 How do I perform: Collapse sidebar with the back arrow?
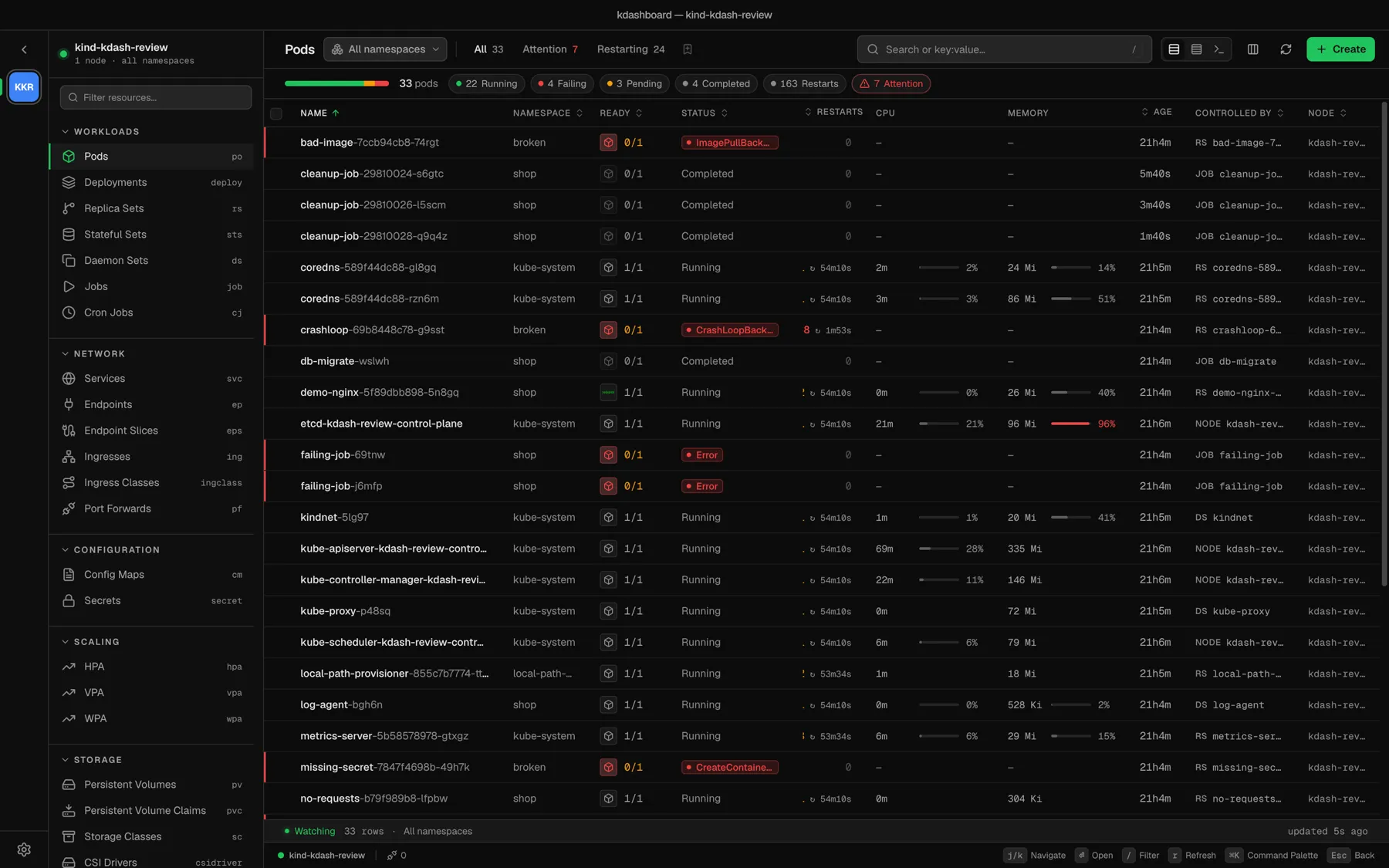(x=24, y=49)
